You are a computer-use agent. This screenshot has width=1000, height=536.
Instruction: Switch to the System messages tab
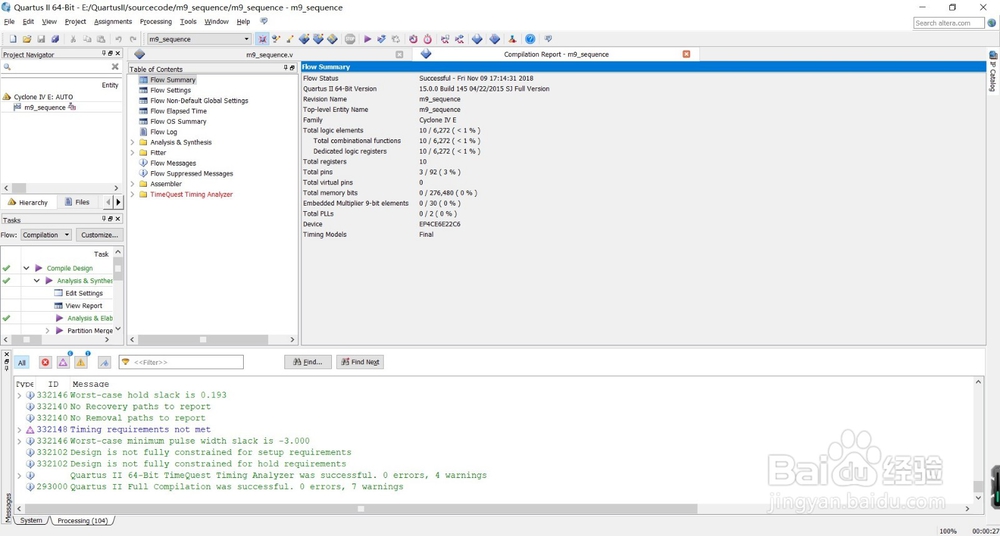[31, 521]
